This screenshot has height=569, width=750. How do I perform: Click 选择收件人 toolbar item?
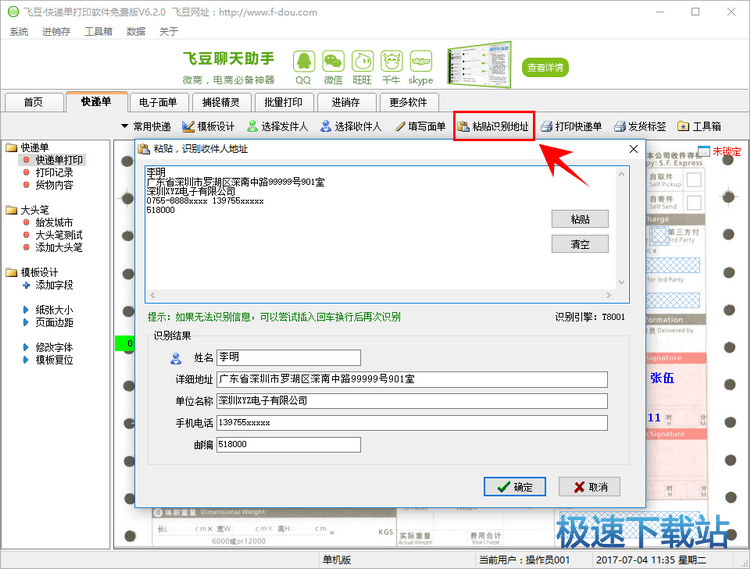pos(351,127)
